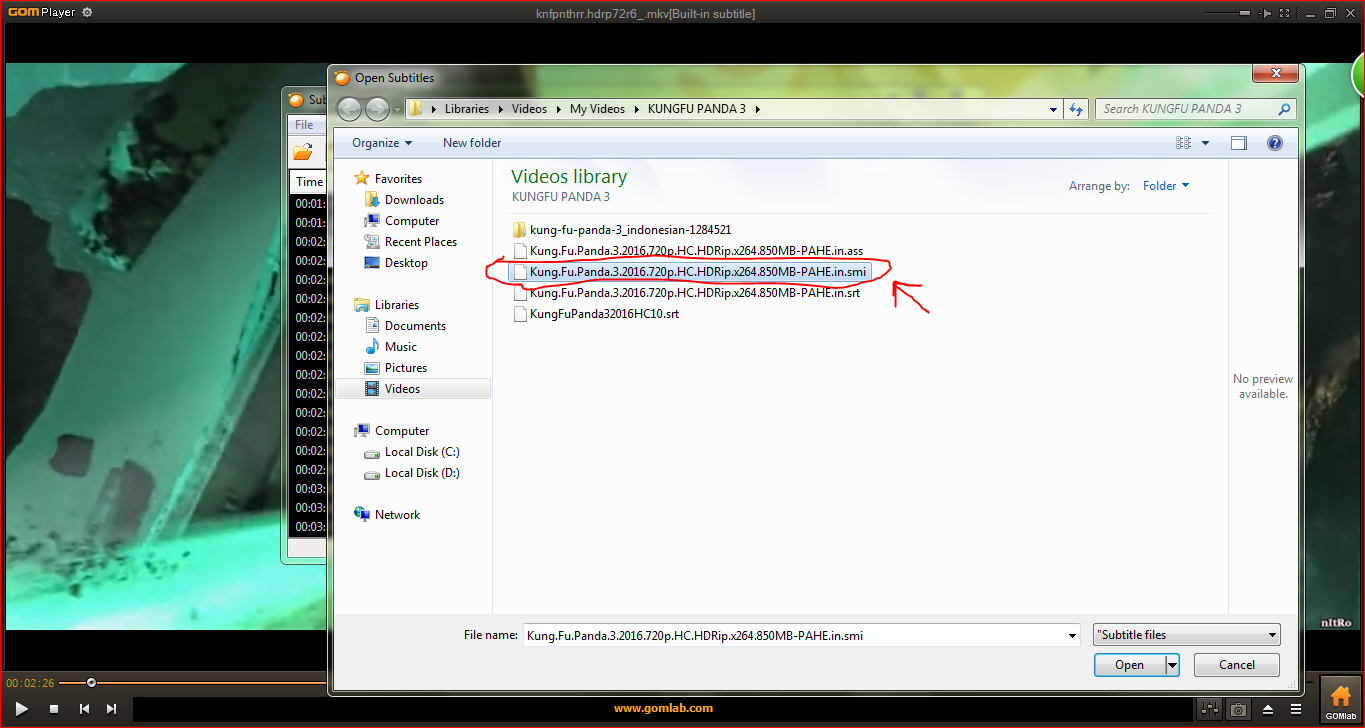Collapse the Computer group in sidebar
Screen dimensions: 1365x728
391,431
